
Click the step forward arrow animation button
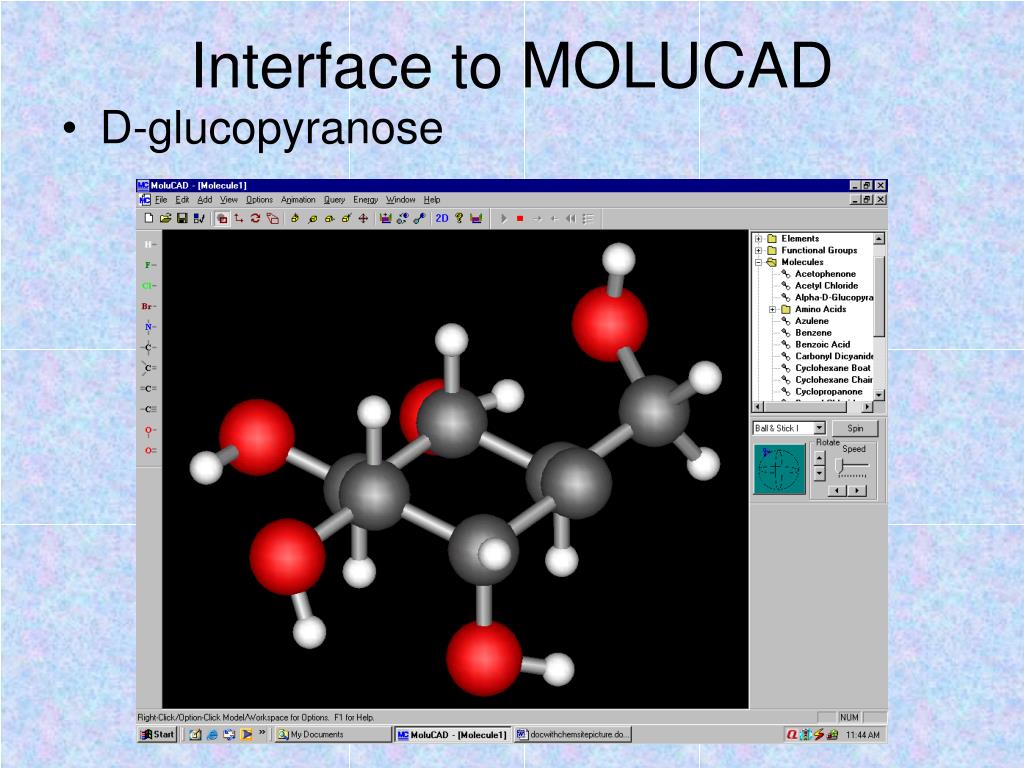(537, 218)
